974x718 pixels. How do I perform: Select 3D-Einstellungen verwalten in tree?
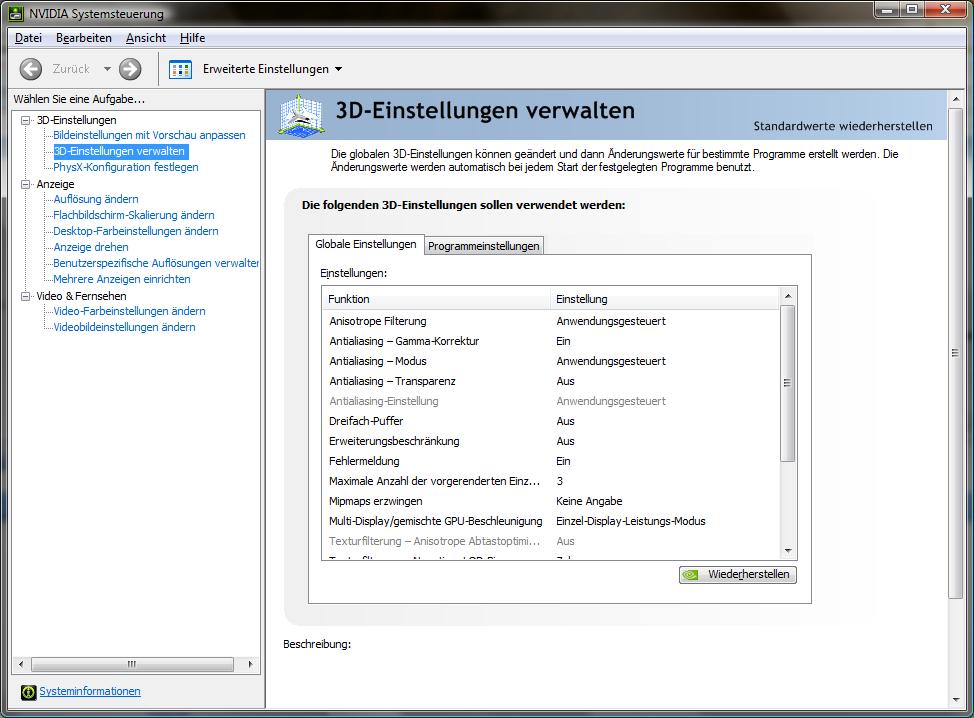119,151
